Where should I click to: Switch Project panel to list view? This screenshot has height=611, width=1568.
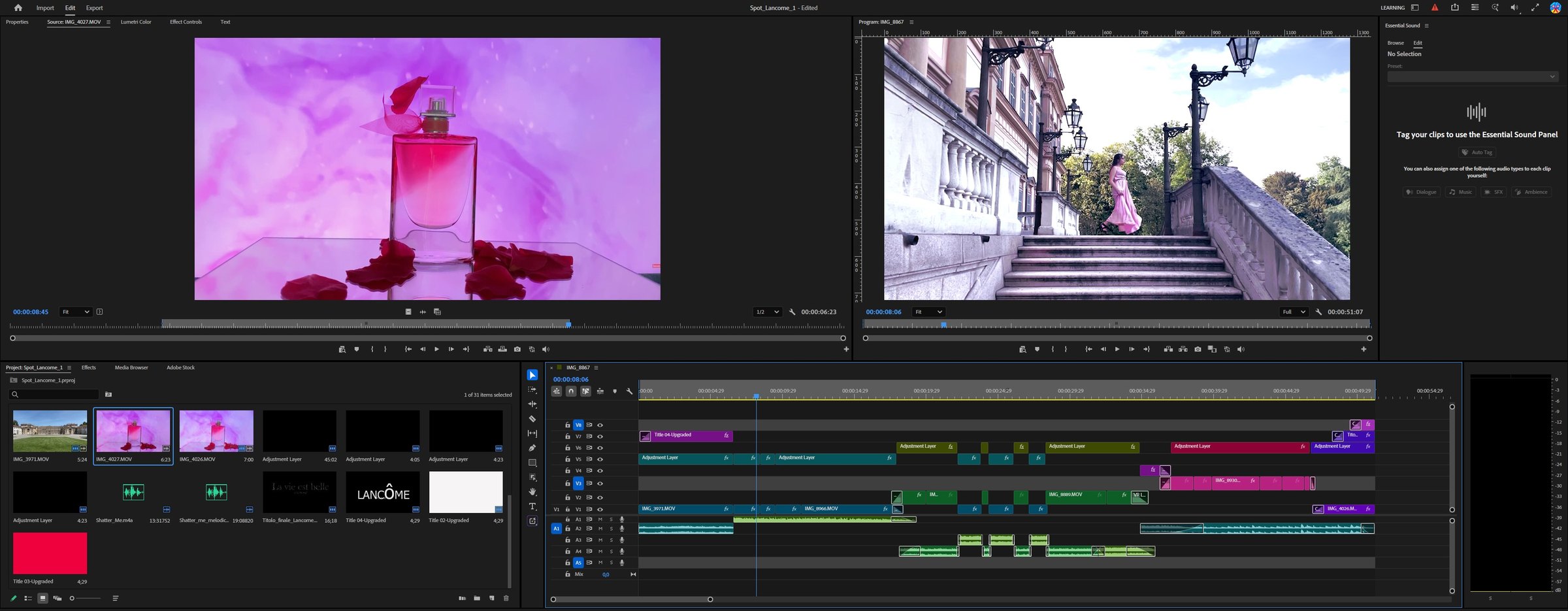click(28, 598)
